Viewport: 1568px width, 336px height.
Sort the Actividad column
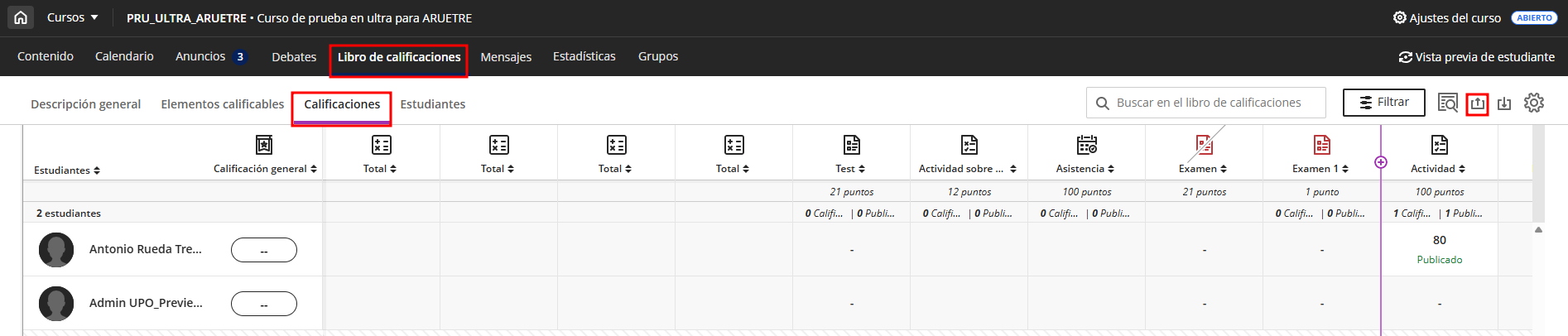coord(1462,169)
